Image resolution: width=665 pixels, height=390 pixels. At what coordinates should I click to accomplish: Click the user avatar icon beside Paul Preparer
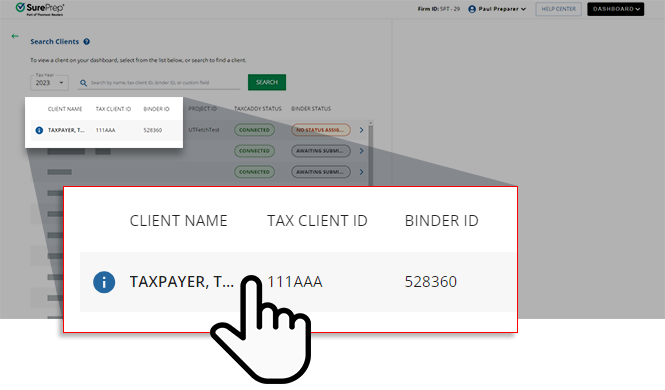click(472, 9)
